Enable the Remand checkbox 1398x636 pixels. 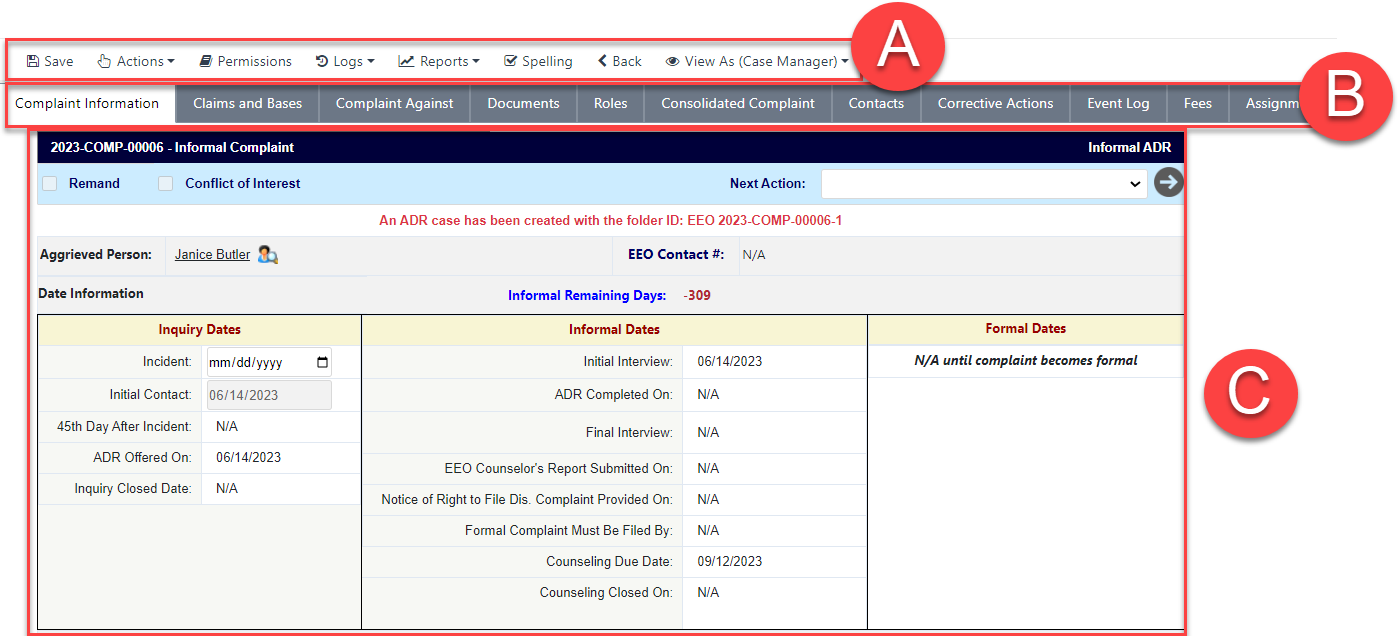pos(50,184)
